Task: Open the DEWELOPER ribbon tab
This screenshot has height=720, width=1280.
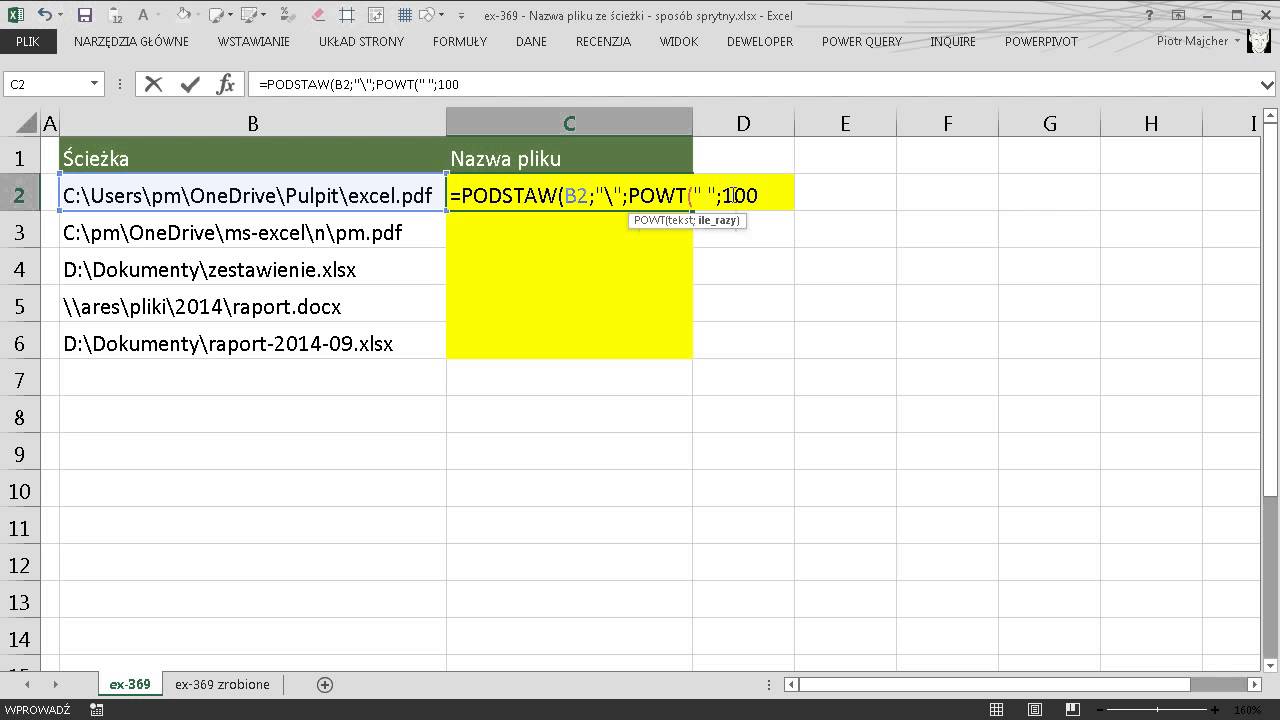Action: [760, 41]
